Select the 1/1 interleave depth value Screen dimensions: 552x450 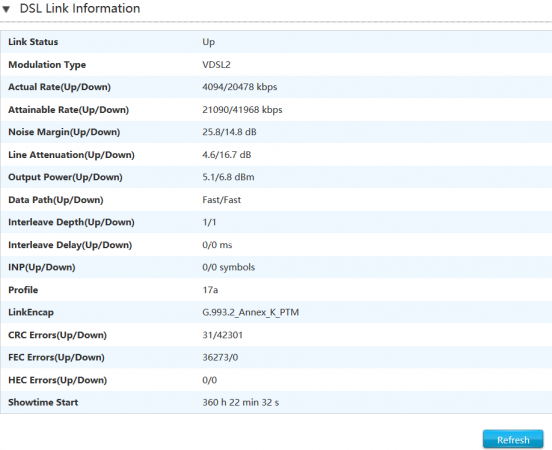click(209, 223)
